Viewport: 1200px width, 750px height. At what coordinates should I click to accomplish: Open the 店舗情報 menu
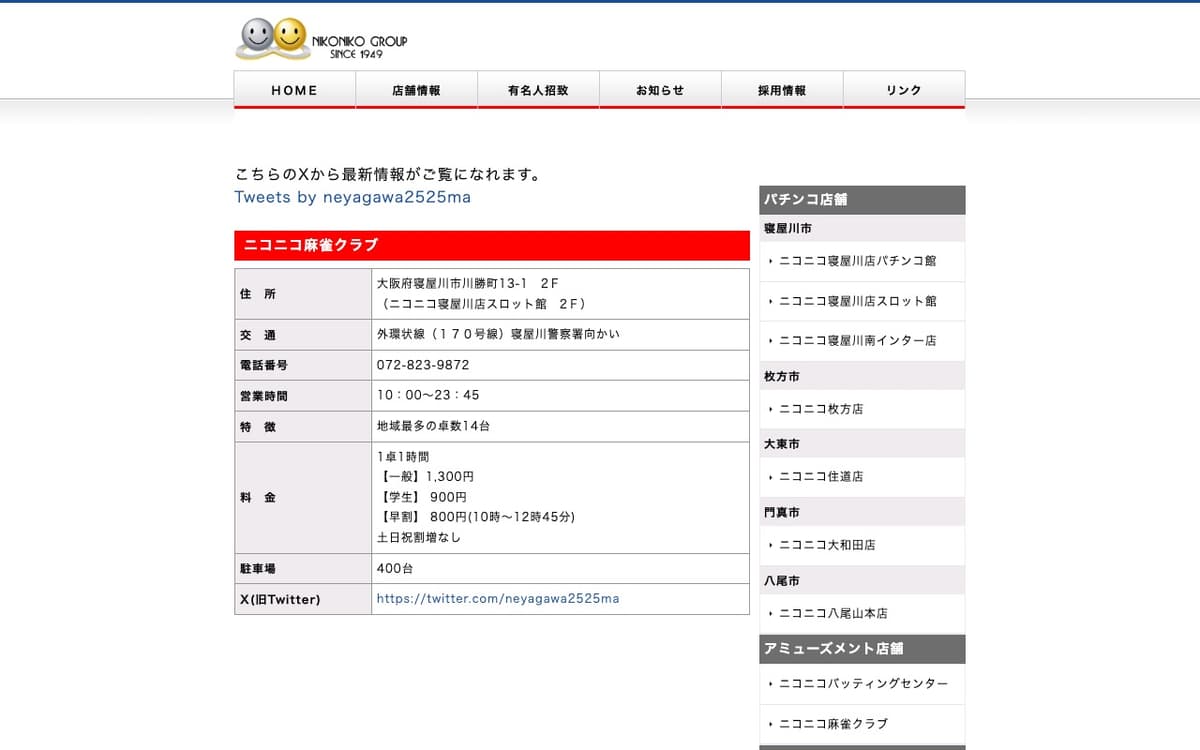pos(416,90)
